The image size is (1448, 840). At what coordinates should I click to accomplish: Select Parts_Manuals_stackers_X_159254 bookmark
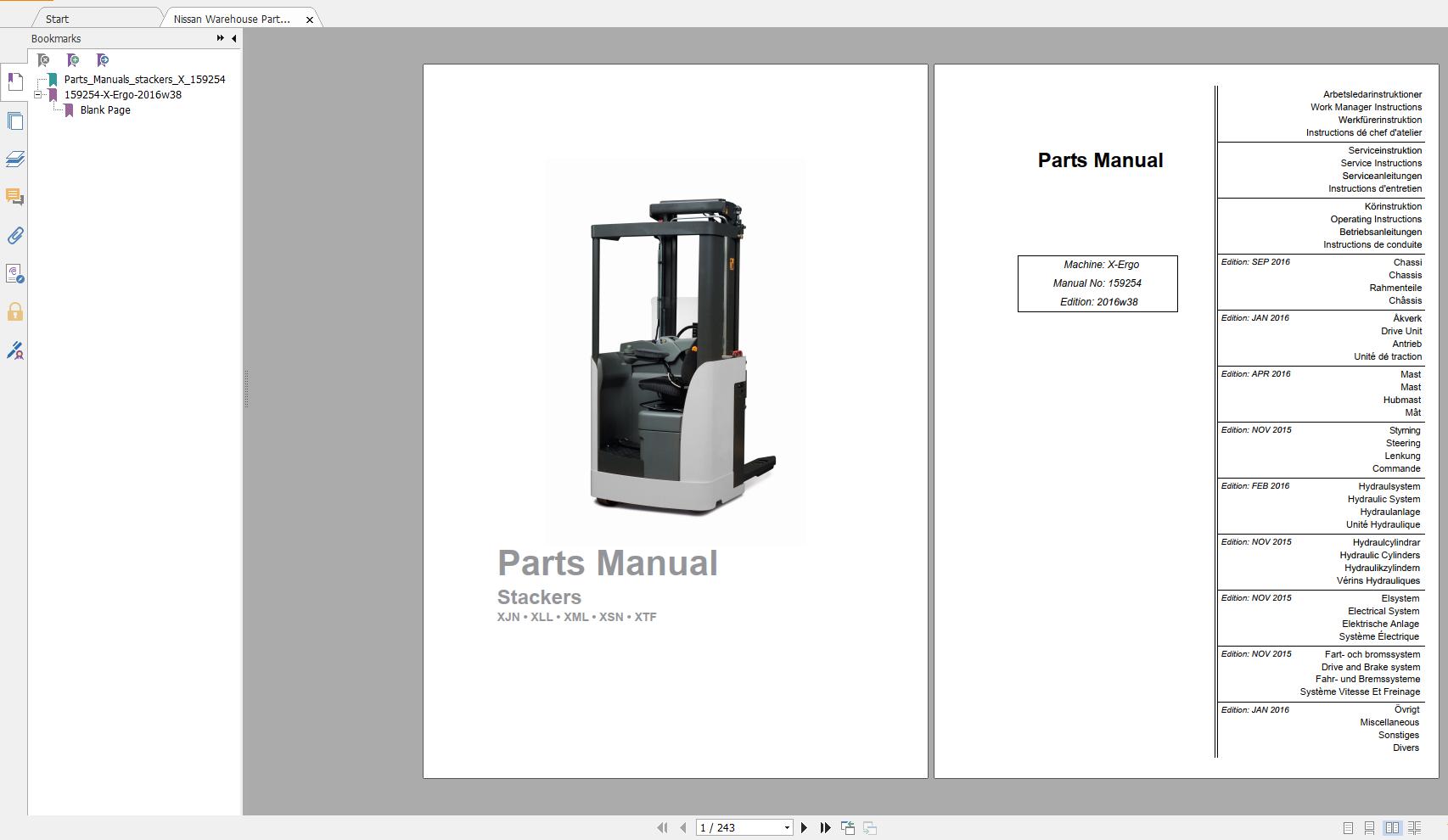(x=144, y=80)
